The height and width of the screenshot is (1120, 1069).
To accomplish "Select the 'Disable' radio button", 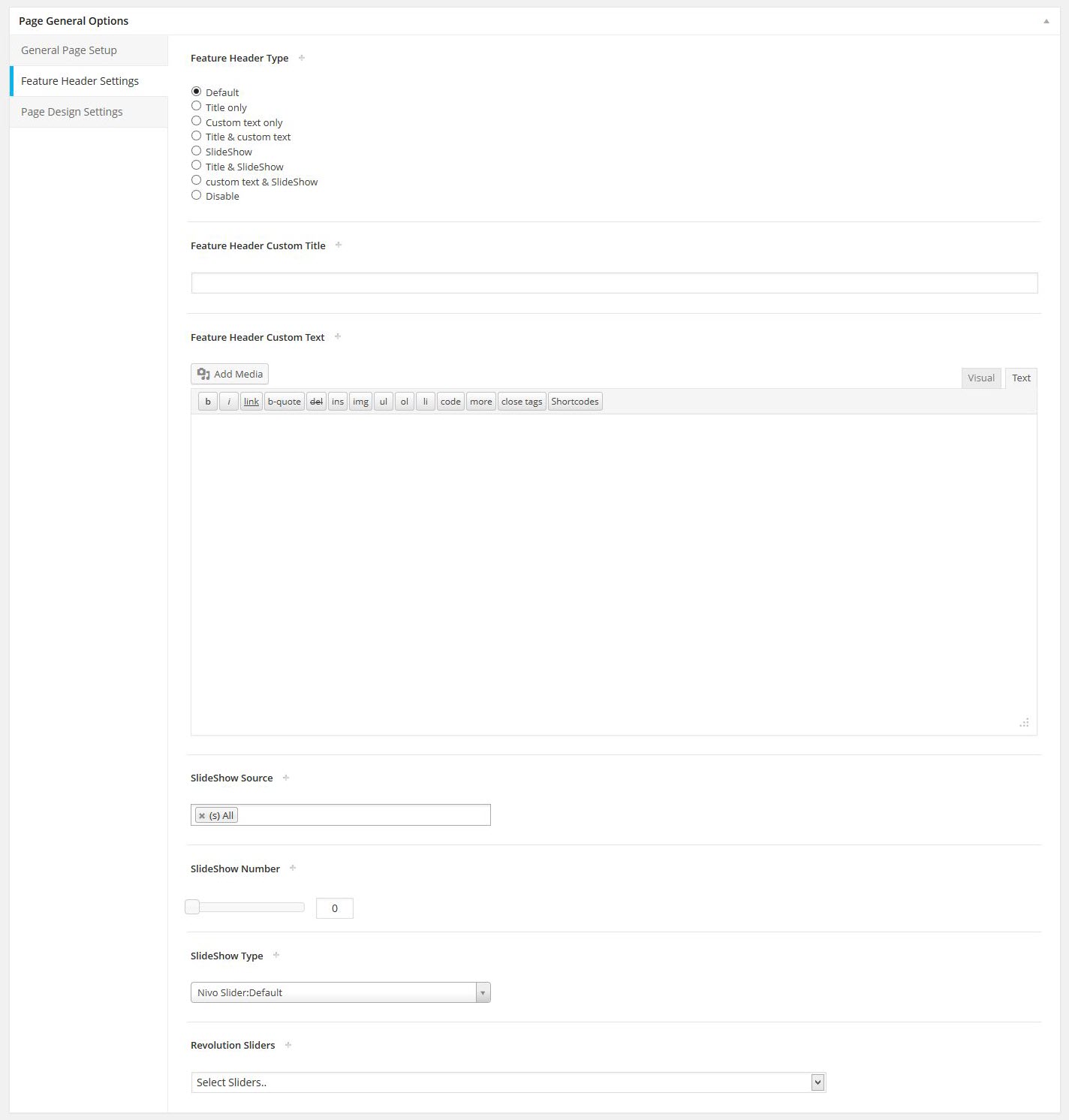I will pyautogui.click(x=197, y=195).
